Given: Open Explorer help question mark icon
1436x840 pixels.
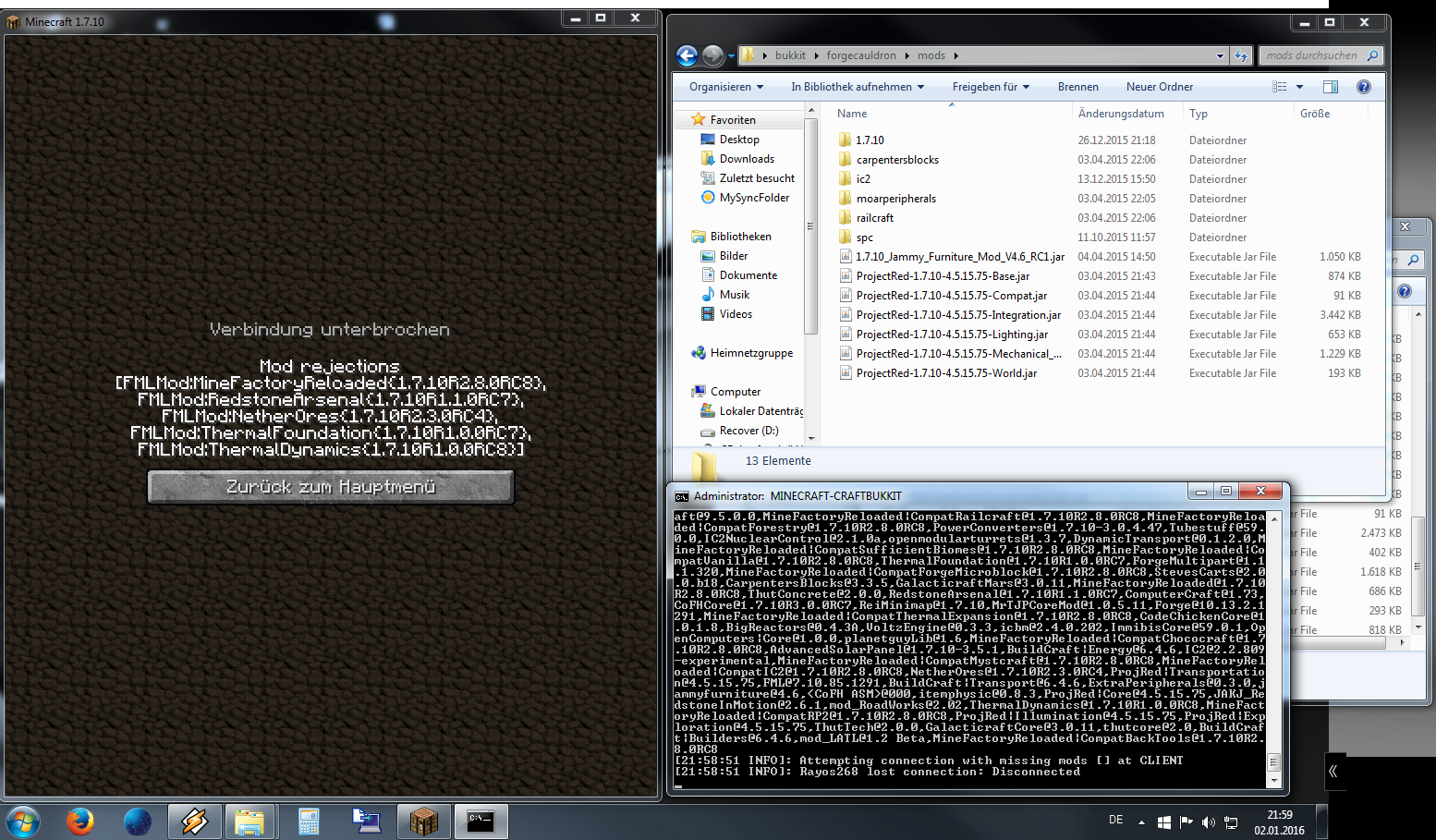Looking at the screenshot, I should 1363,87.
